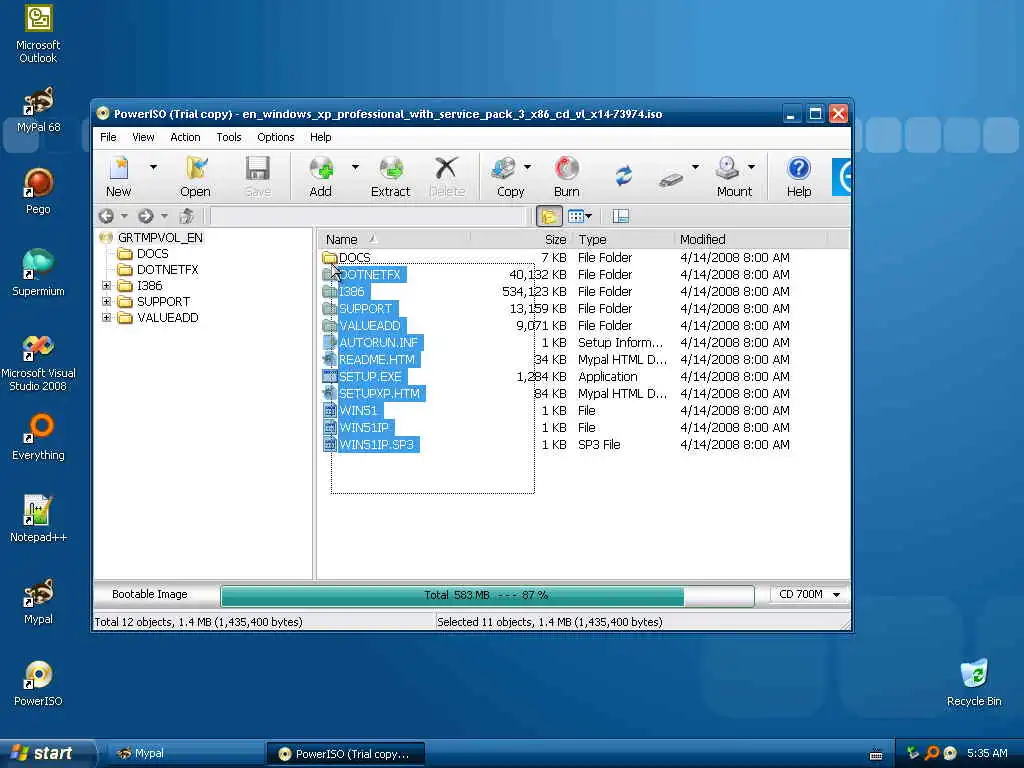Click the Convert blue arrows icon
Image resolution: width=1024 pixels, height=768 pixels.
(x=623, y=176)
